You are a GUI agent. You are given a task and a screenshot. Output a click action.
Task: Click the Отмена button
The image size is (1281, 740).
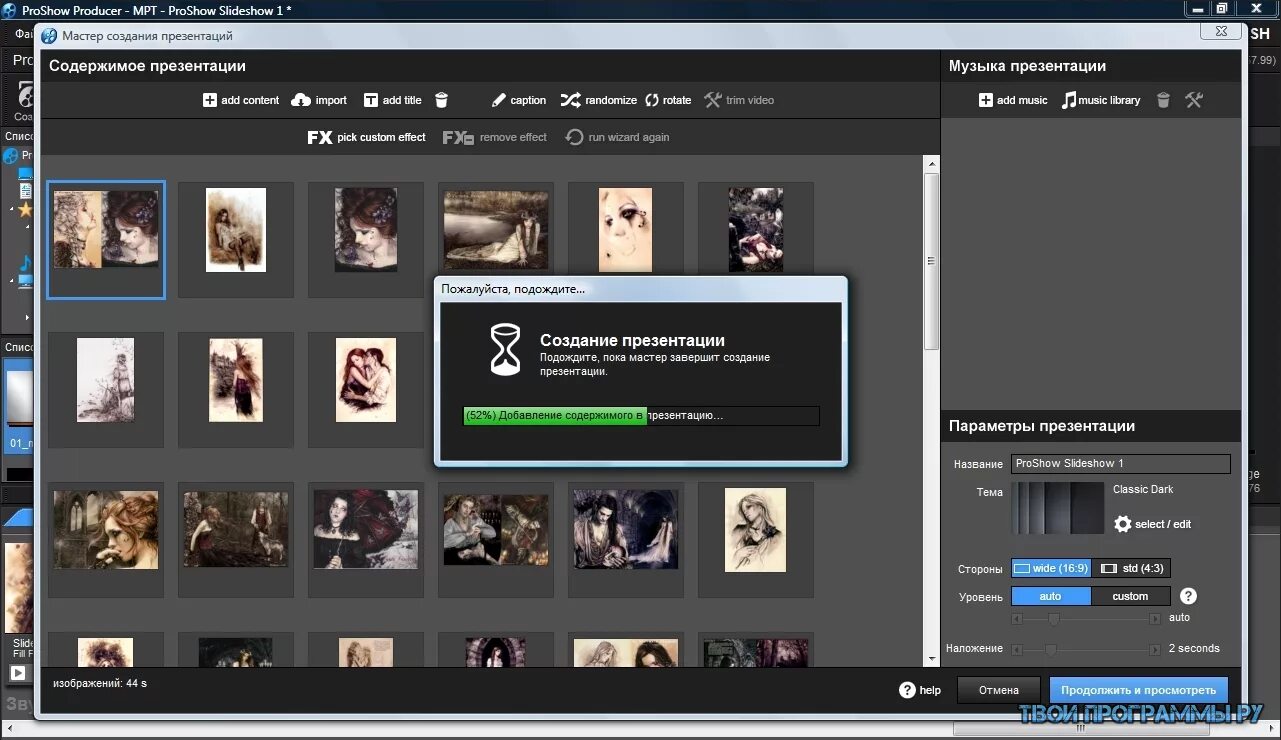(998, 690)
